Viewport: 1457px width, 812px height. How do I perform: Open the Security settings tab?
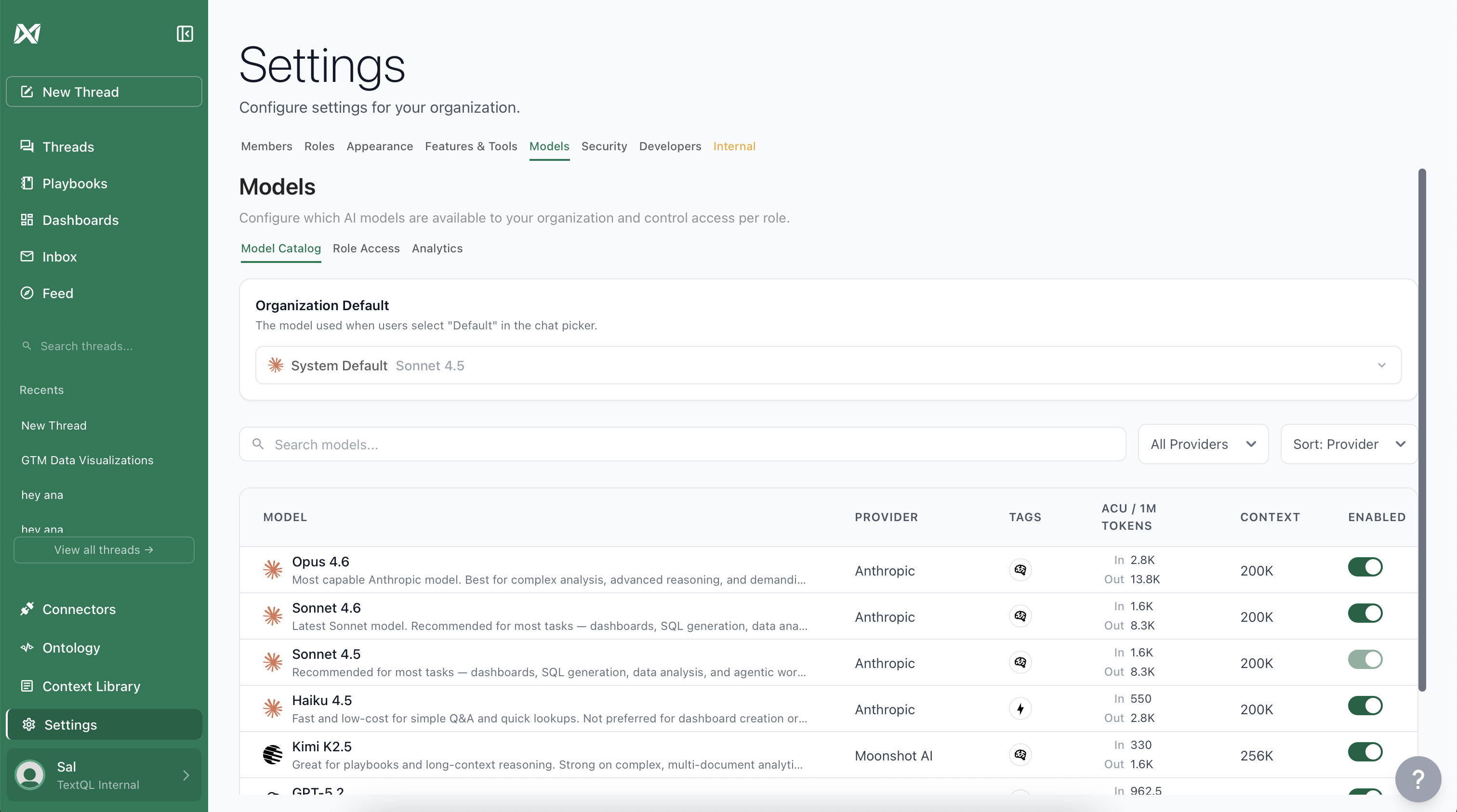tap(604, 146)
